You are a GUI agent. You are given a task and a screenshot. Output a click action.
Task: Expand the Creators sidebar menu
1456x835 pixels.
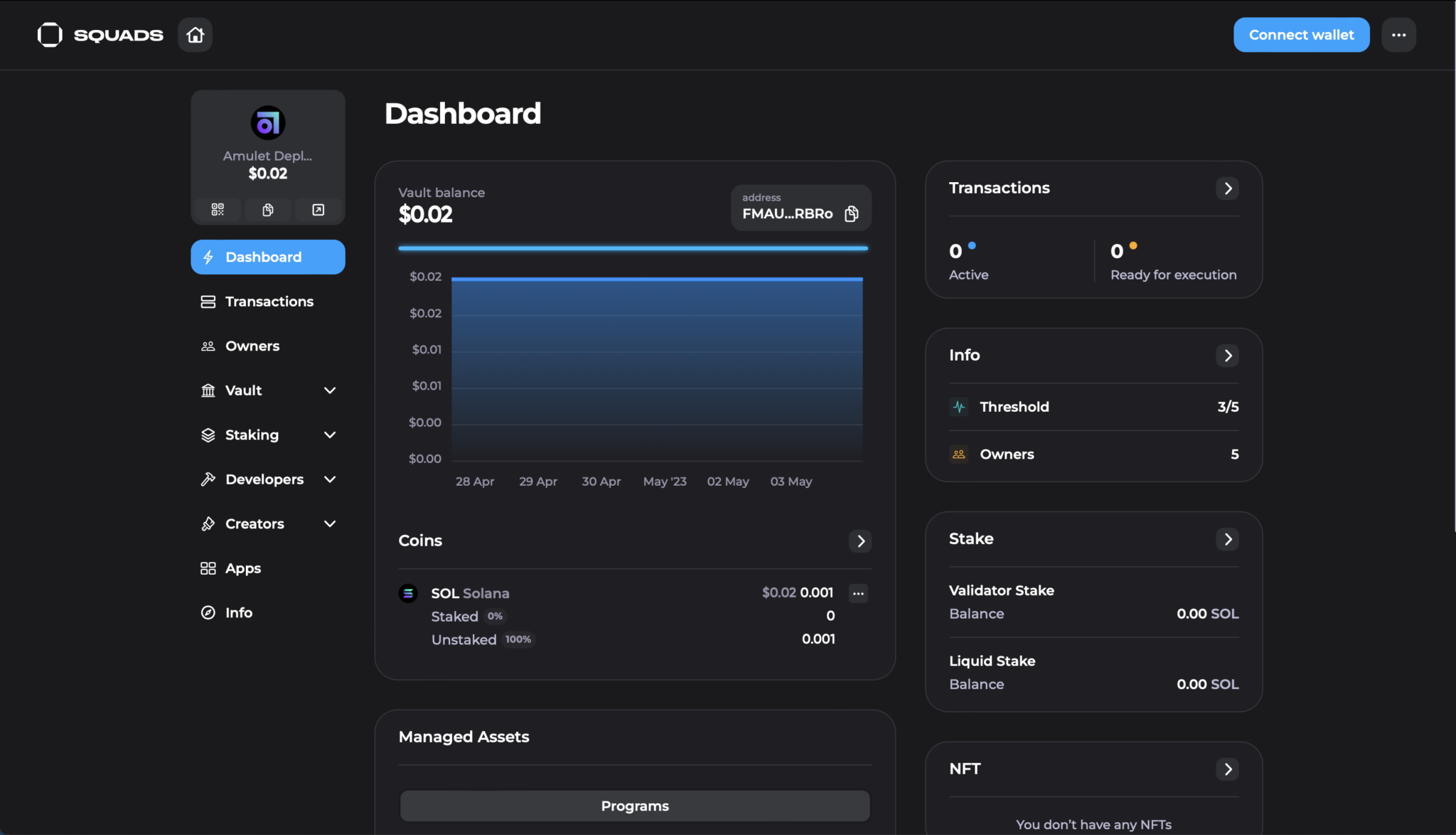click(330, 523)
